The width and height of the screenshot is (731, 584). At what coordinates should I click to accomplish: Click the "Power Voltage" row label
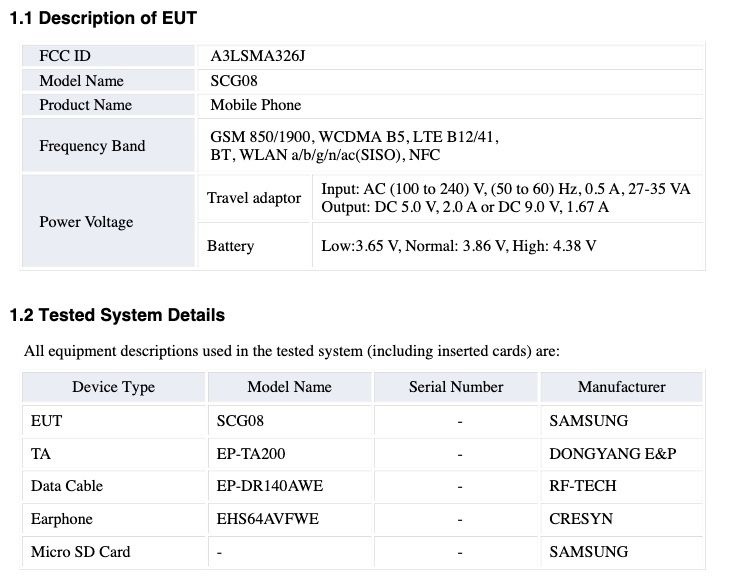point(86,221)
